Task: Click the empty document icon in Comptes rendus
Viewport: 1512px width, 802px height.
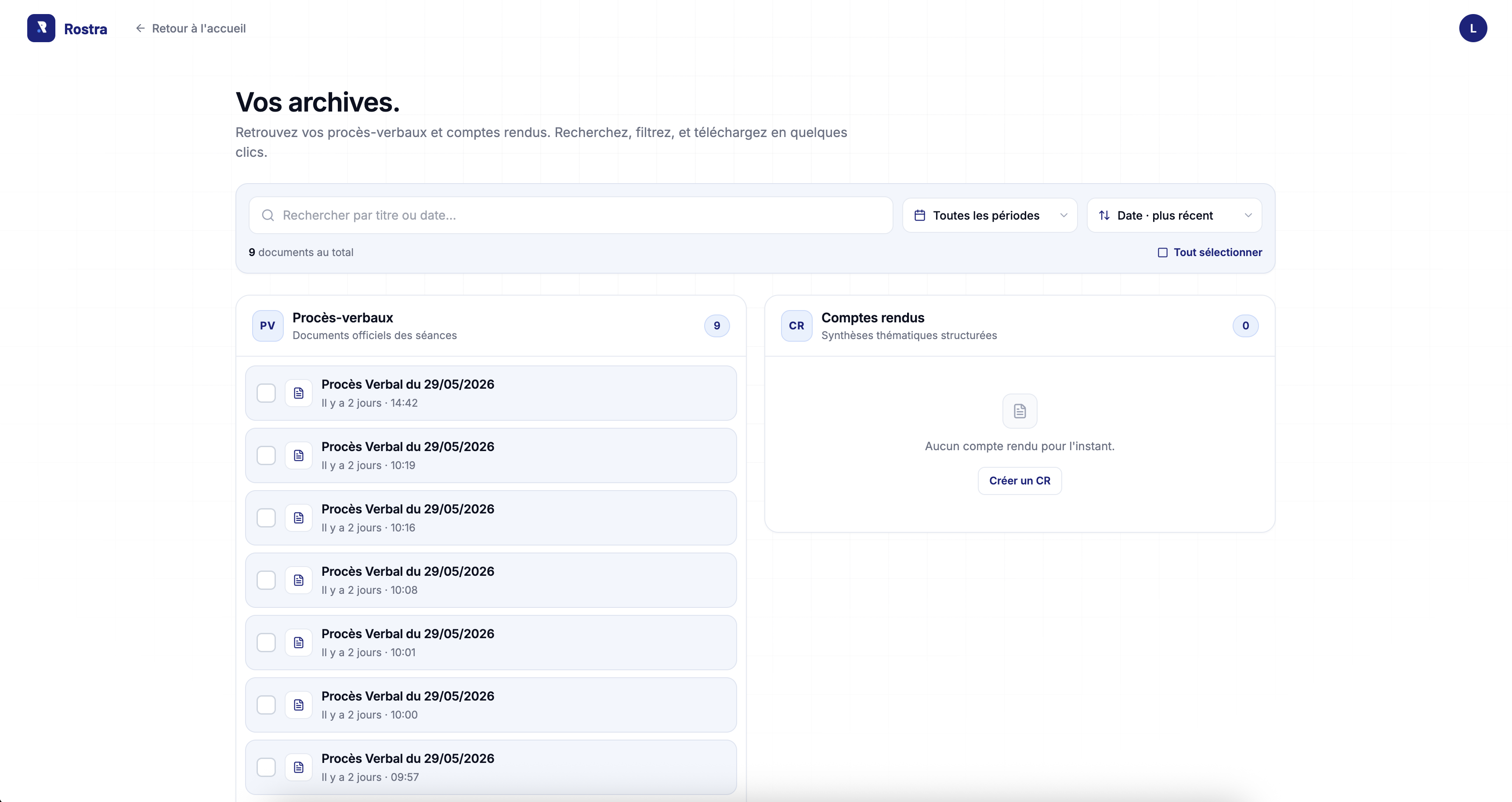Action: click(x=1020, y=411)
